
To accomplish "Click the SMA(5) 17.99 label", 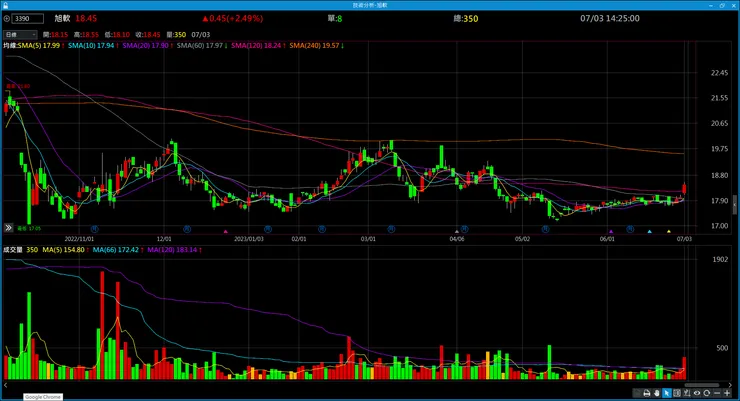I will [41, 46].
